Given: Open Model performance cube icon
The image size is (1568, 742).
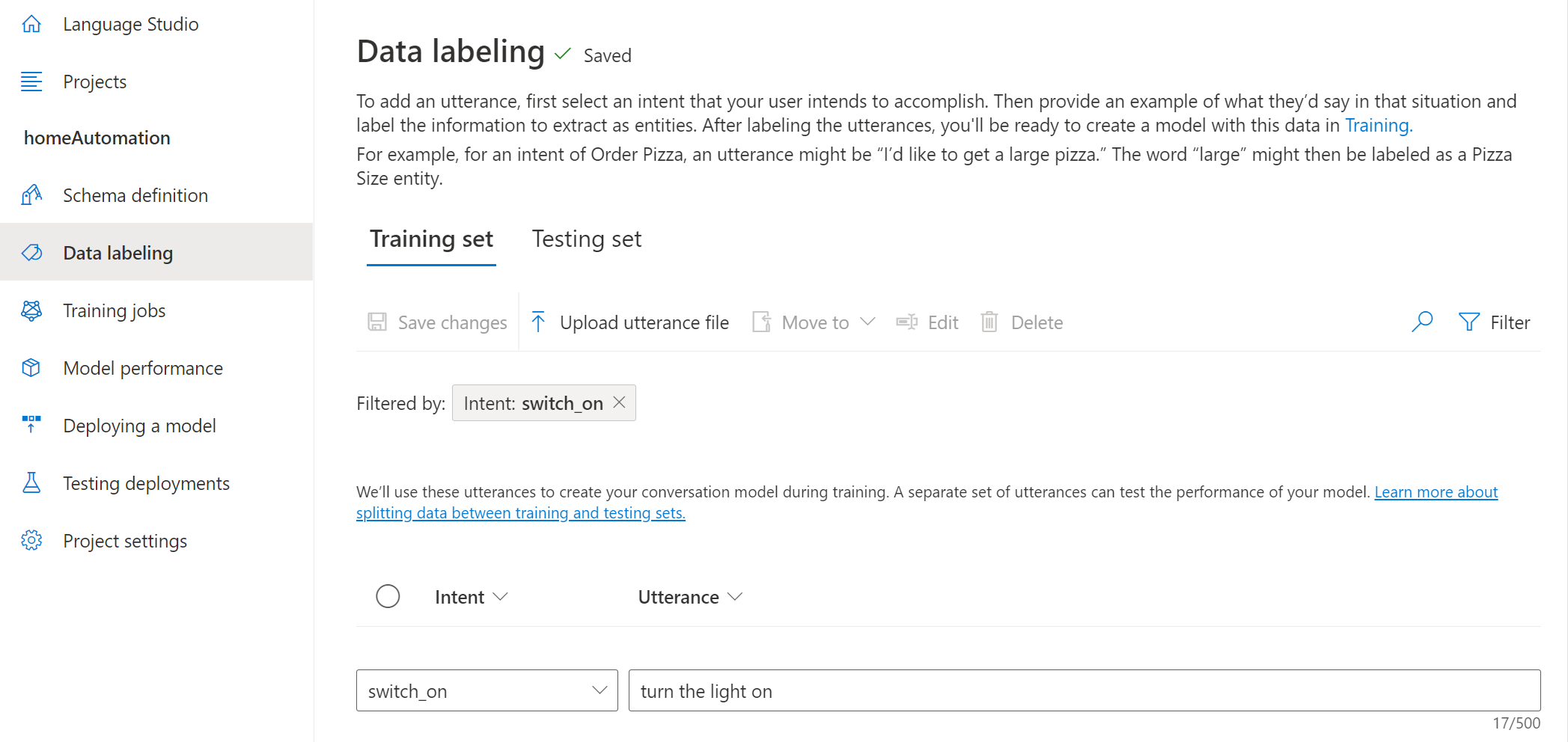Looking at the screenshot, I should click(31, 368).
